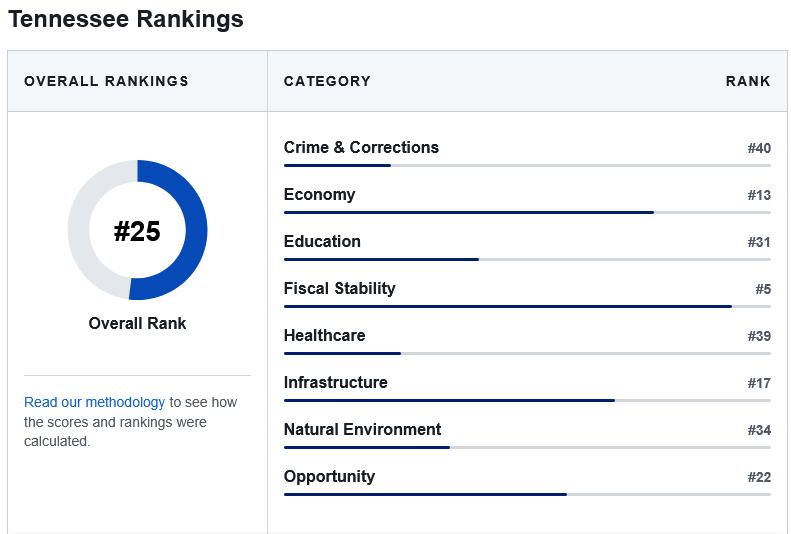This screenshot has width=791, height=534.
Task: Open the Read our methodology link
Action: click(x=94, y=402)
